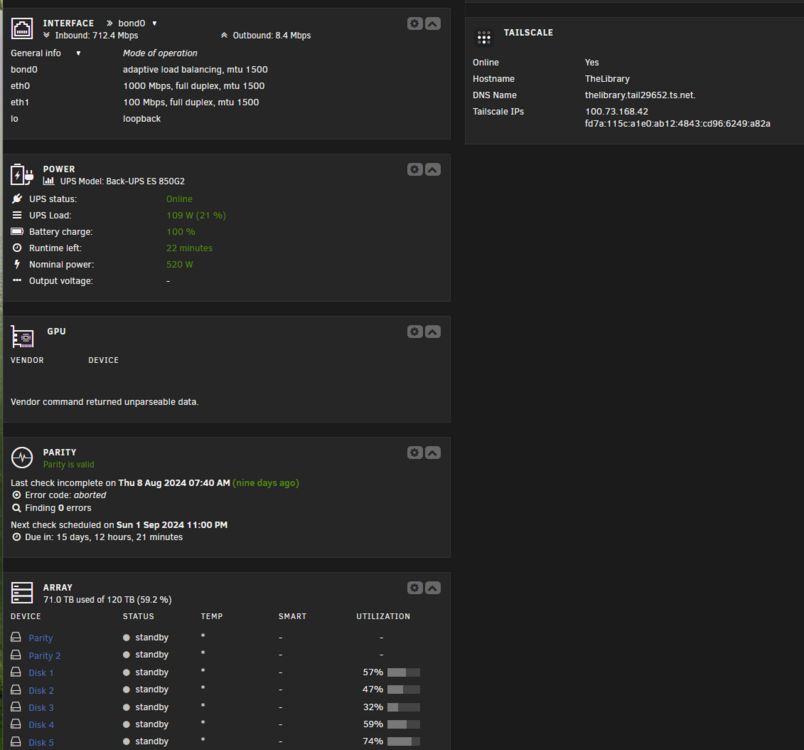Image resolution: width=804 pixels, height=750 pixels.
Task: Click the Disk 1 utilization bar at 57%
Action: pos(404,672)
